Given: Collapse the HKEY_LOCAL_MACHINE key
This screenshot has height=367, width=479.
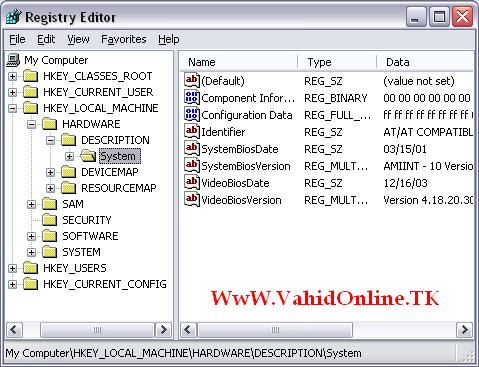Looking at the screenshot, I should pos(12,108).
